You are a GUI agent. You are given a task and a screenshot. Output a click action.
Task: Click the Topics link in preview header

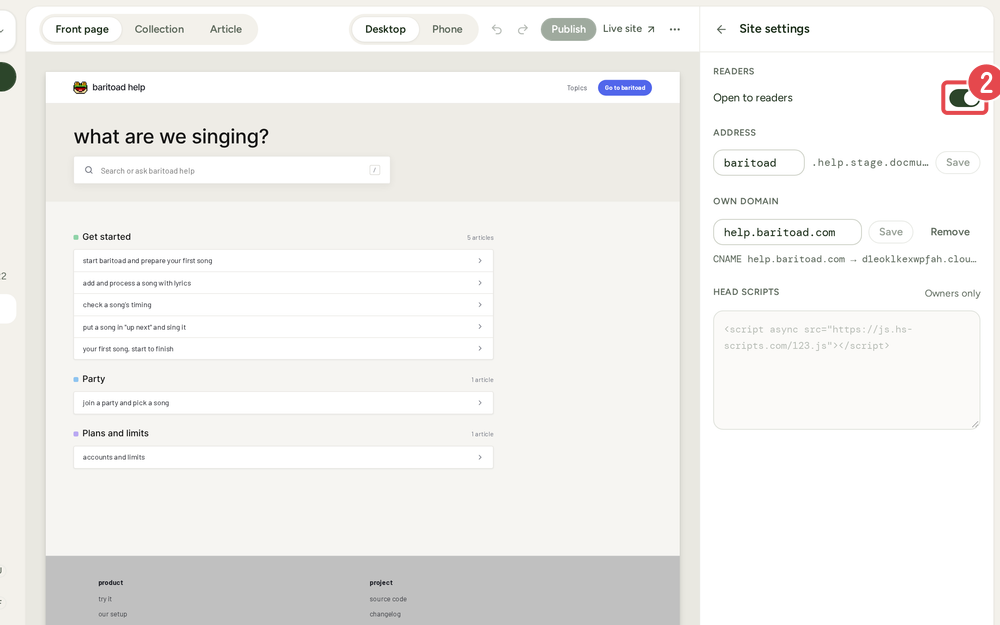(577, 88)
